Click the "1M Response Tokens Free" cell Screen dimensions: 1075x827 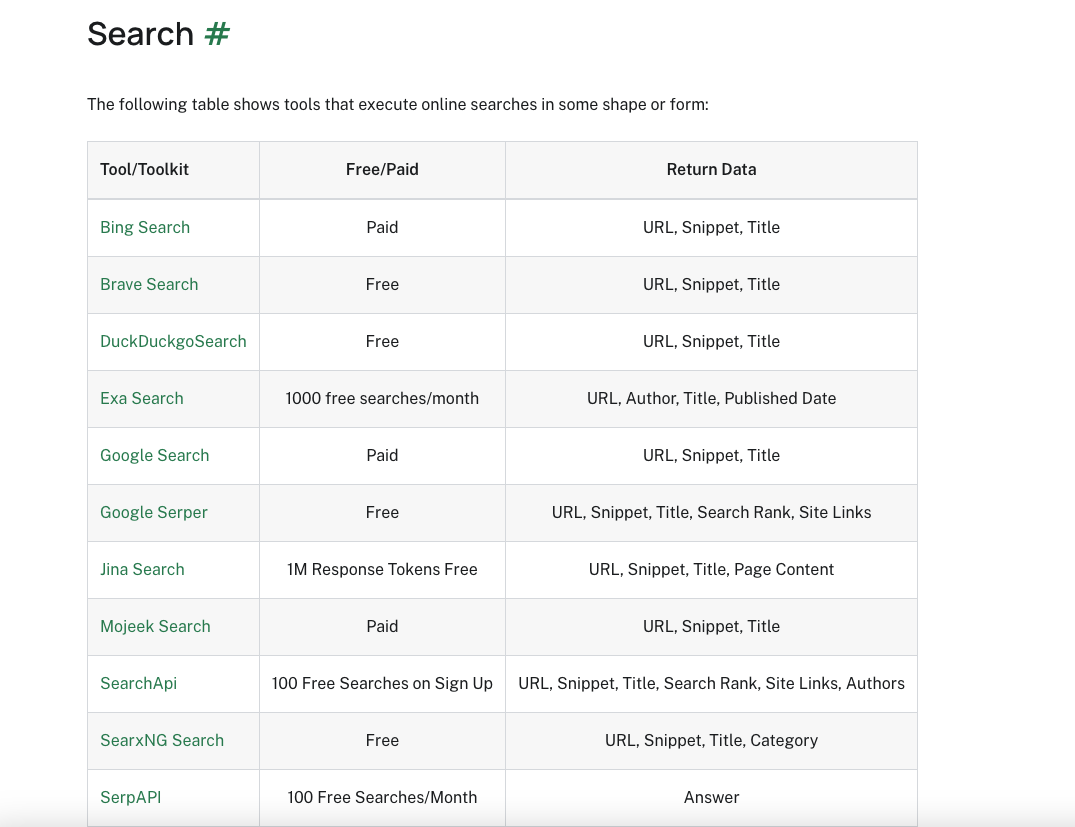point(382,569)
